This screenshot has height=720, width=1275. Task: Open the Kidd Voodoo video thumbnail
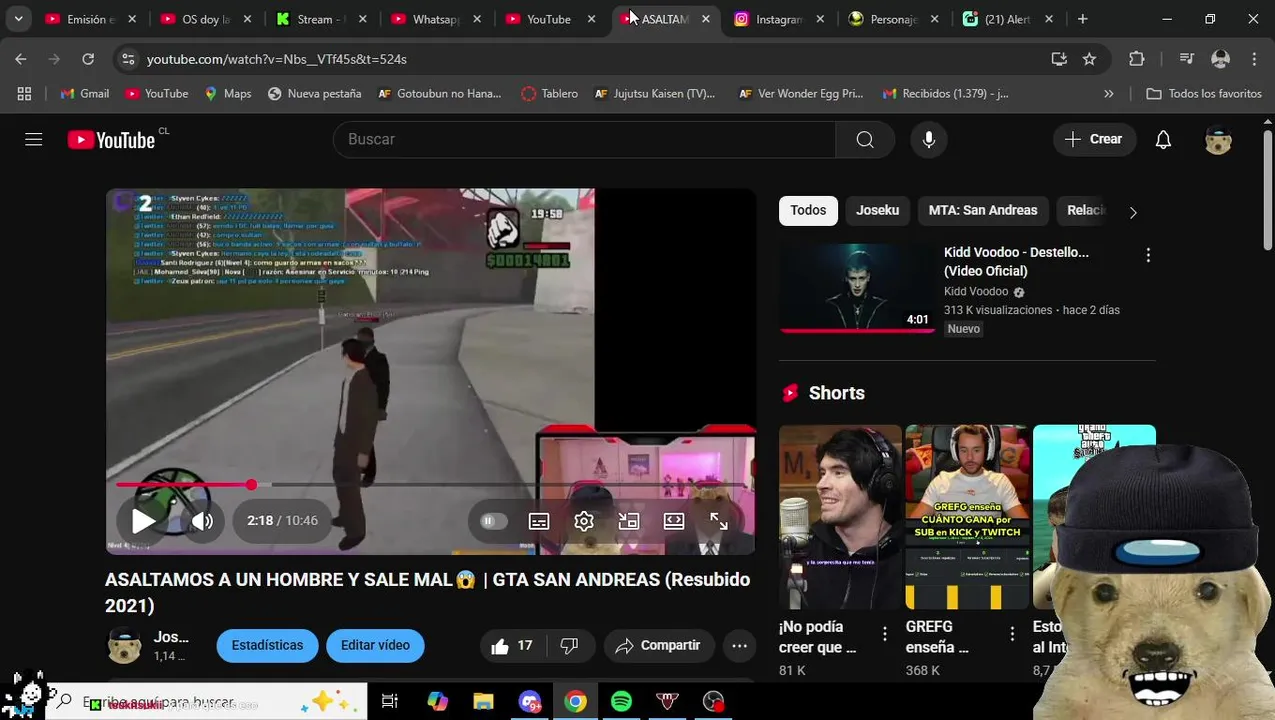point(857,288)
